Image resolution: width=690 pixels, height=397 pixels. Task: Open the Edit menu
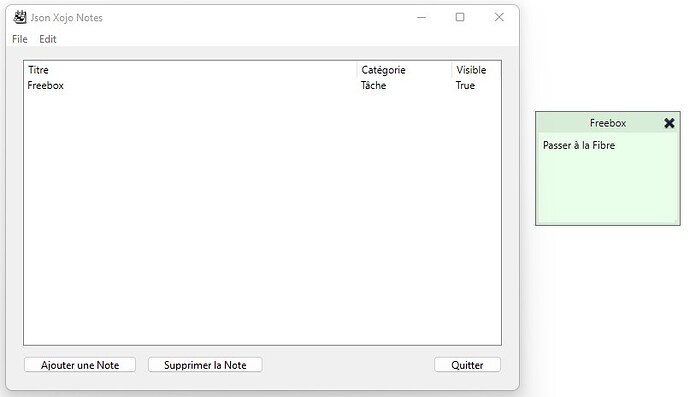point(48,39)
